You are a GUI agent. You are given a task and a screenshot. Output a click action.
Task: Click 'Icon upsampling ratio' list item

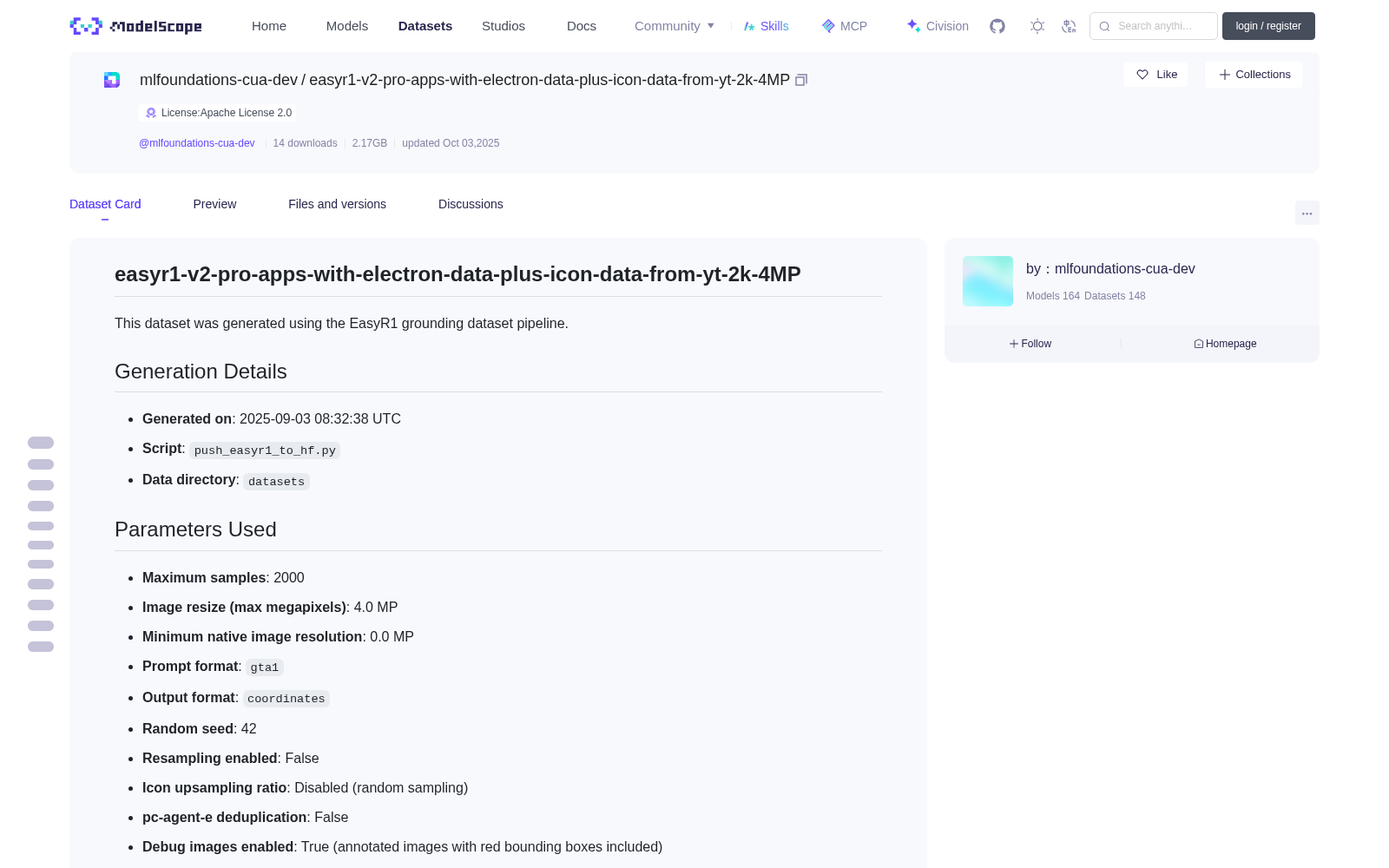[x=305, y=788]
